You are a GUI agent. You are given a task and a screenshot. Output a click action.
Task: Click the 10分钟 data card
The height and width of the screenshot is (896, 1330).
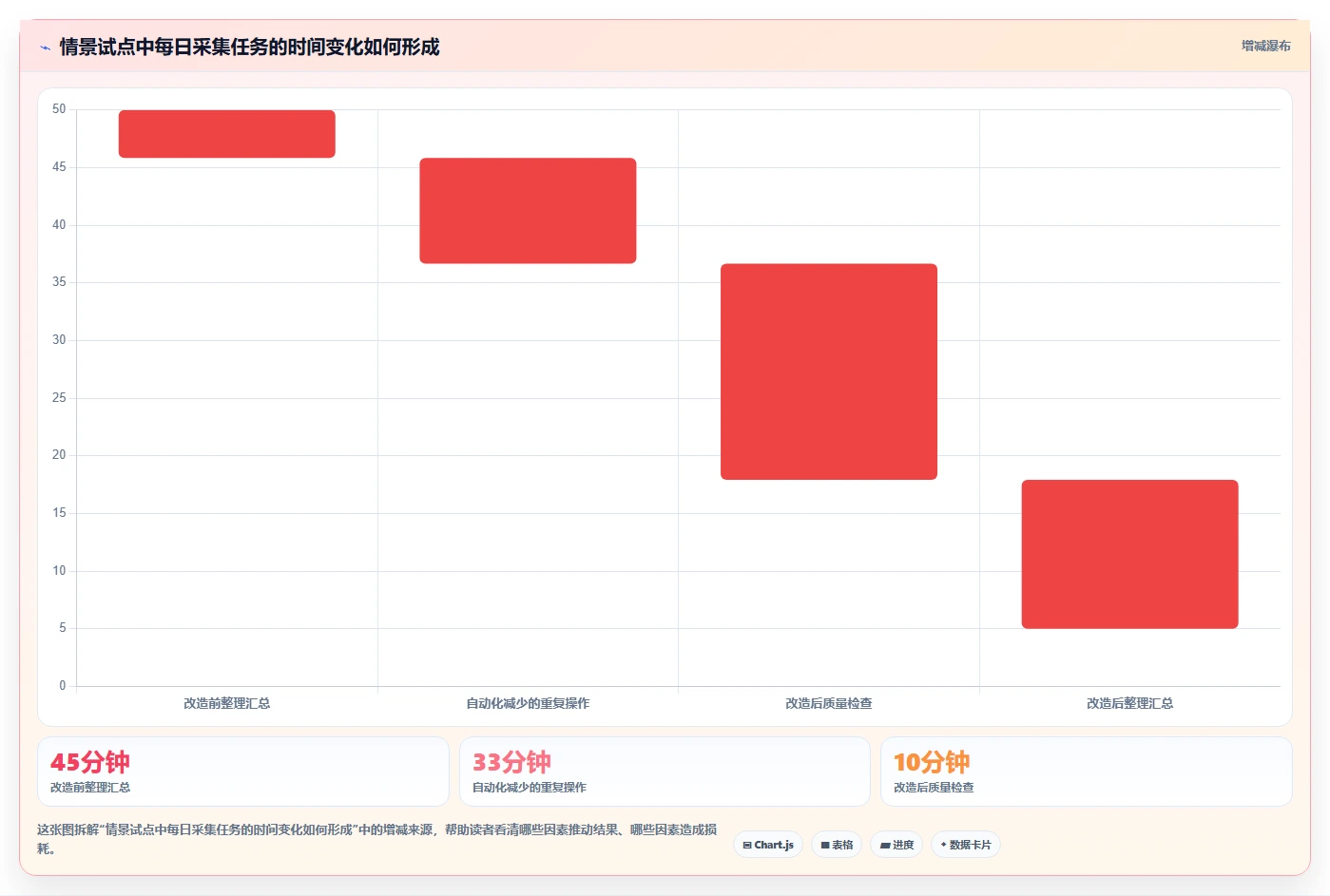(x=1086, y=772)
